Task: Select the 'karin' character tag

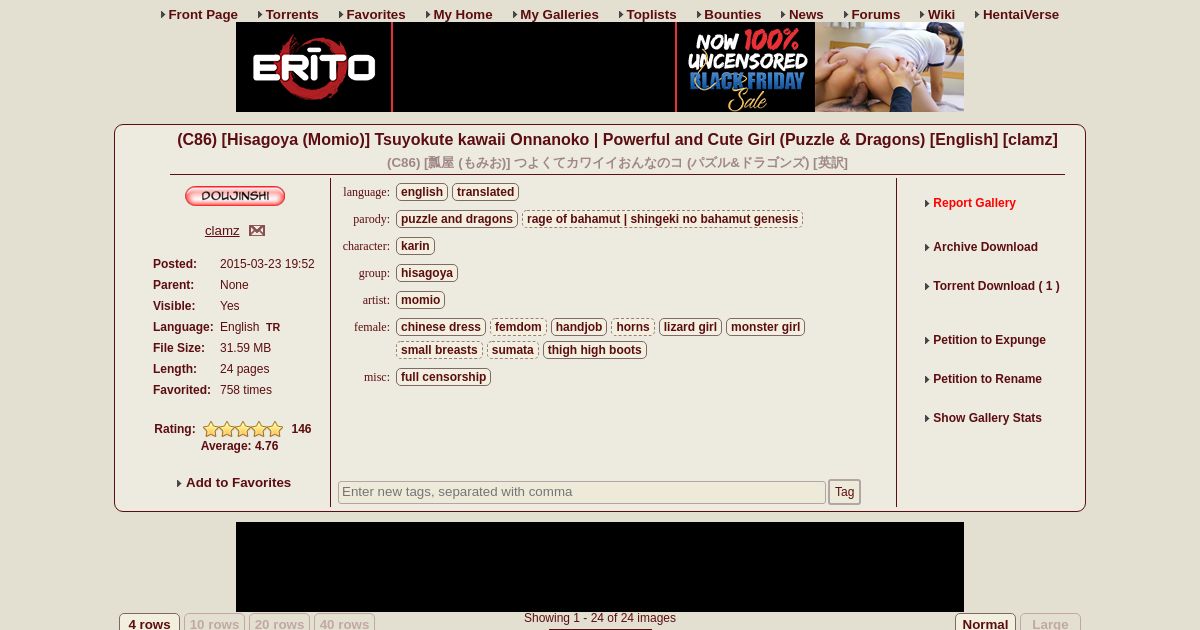Action: click(415, 246)
